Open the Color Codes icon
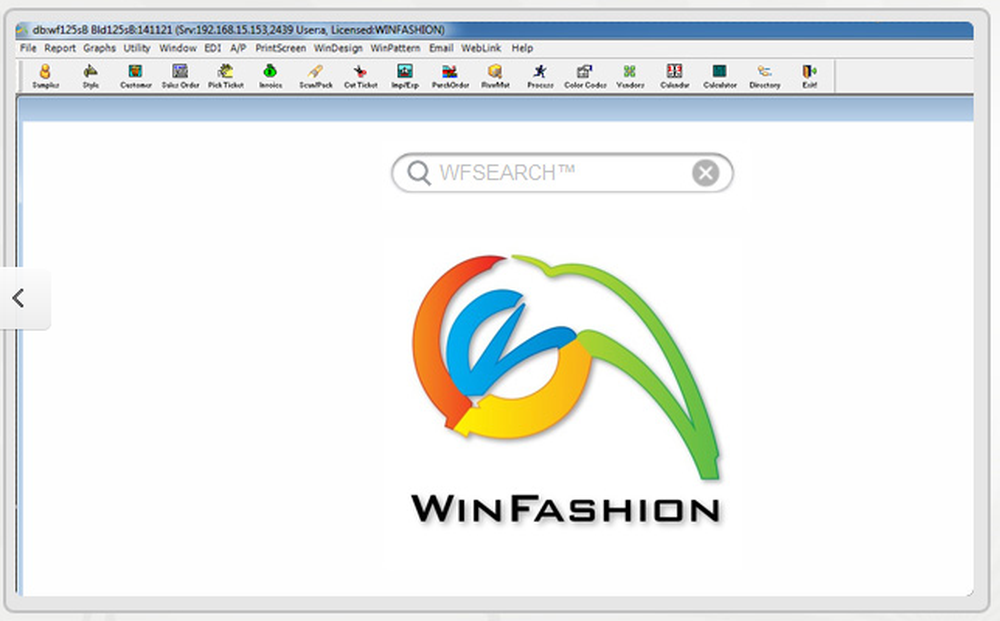1000x621 pixels. [585, 76]
